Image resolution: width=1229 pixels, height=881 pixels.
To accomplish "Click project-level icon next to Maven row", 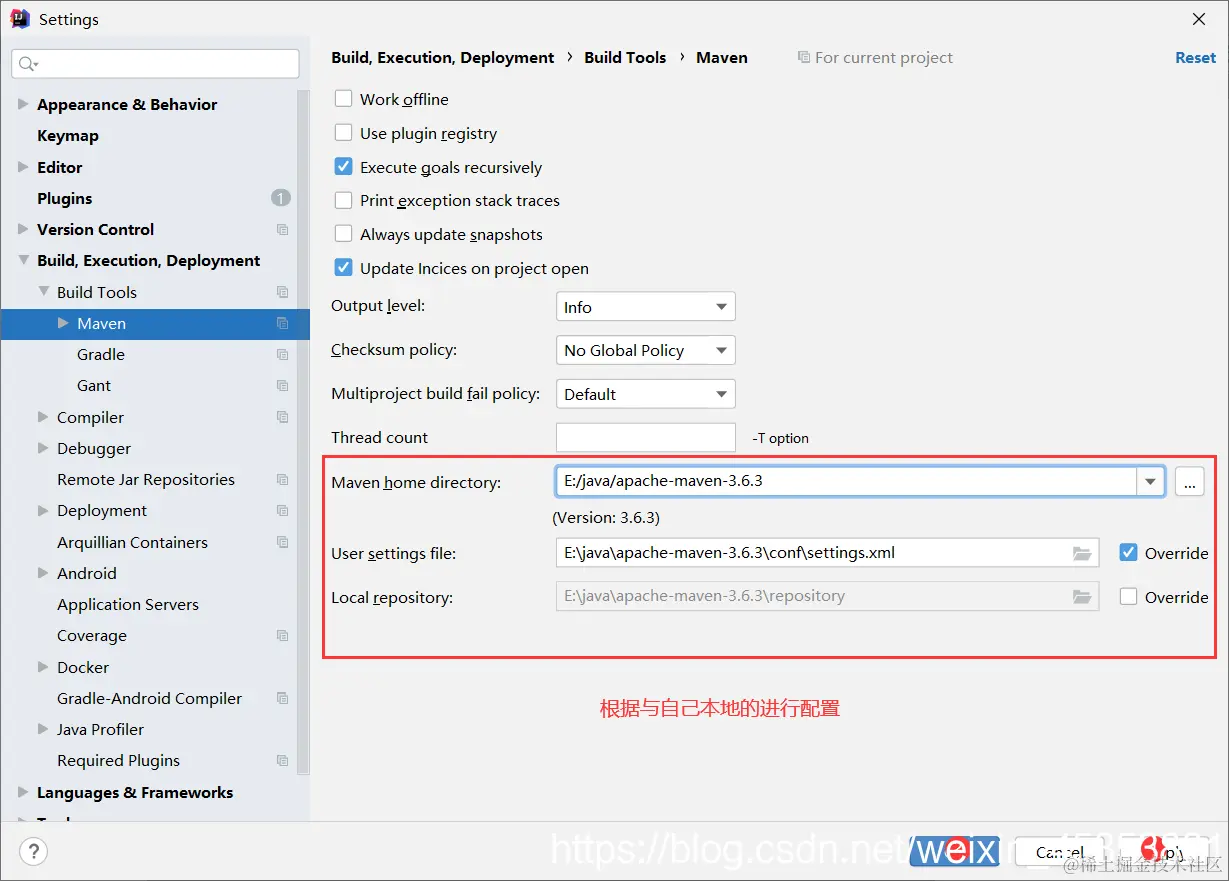I will point(282,323).
